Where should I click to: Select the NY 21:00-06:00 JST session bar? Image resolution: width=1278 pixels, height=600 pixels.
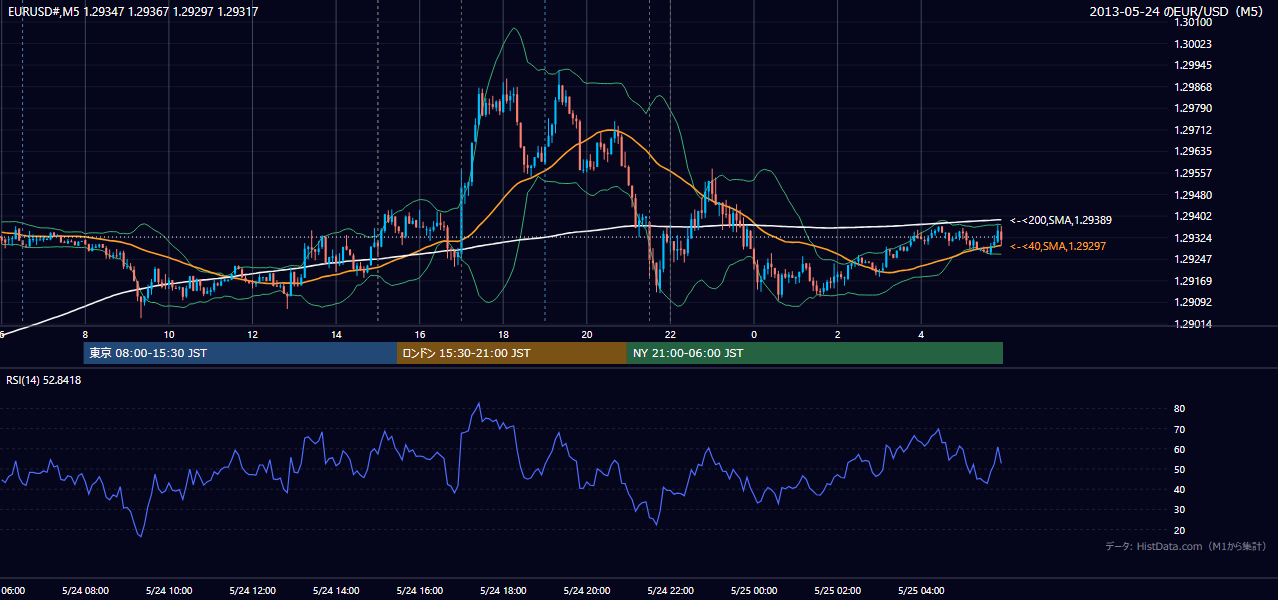(815, 353)
